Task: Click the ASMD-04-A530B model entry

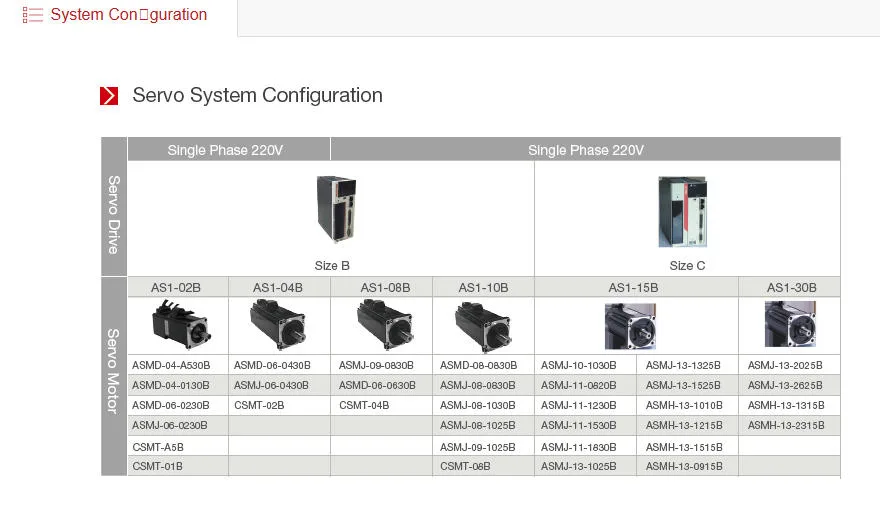Action: coord(171,365)
